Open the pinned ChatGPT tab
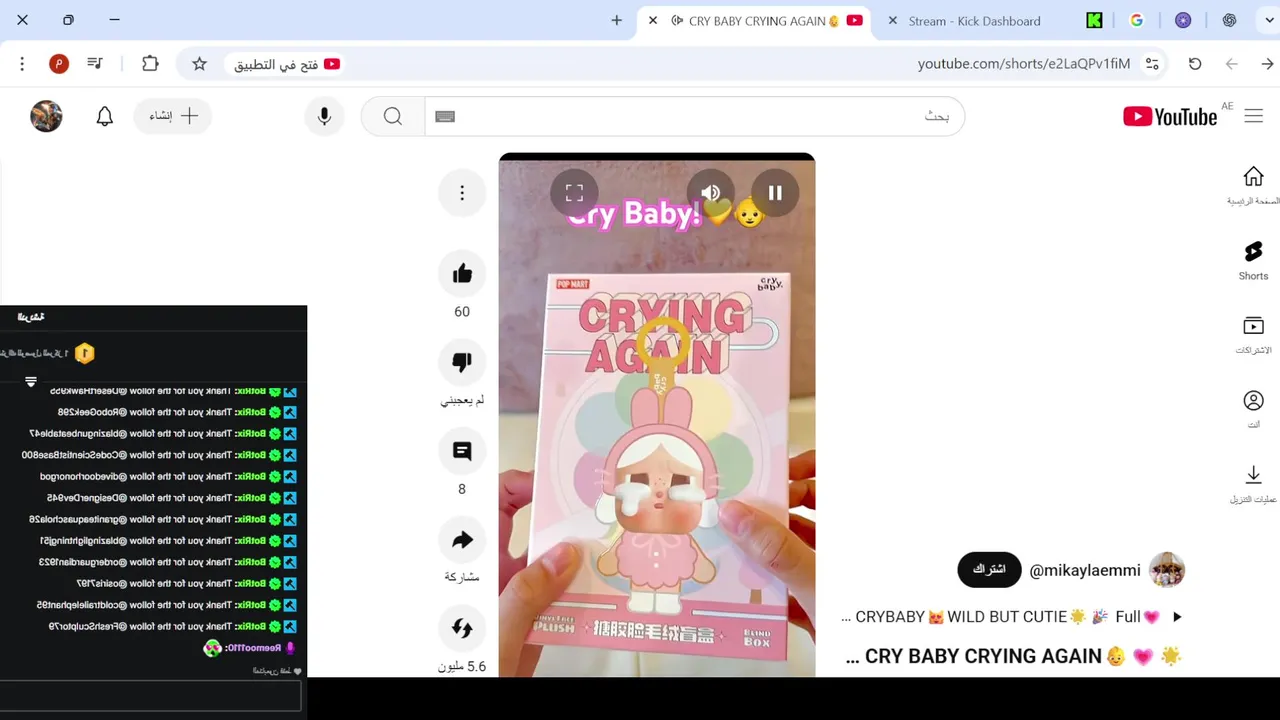Viewport: 1280px width, 720px height. [1230, 20]
